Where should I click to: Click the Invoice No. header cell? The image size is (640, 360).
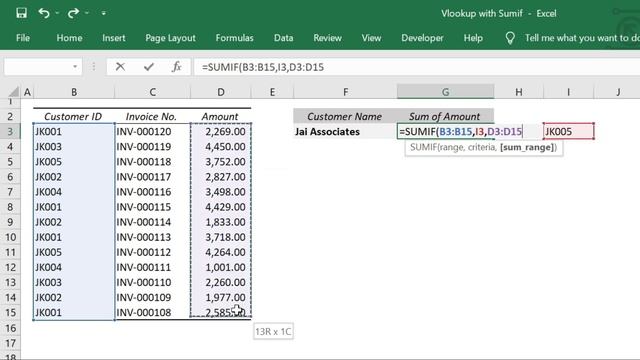pos(152,116)
